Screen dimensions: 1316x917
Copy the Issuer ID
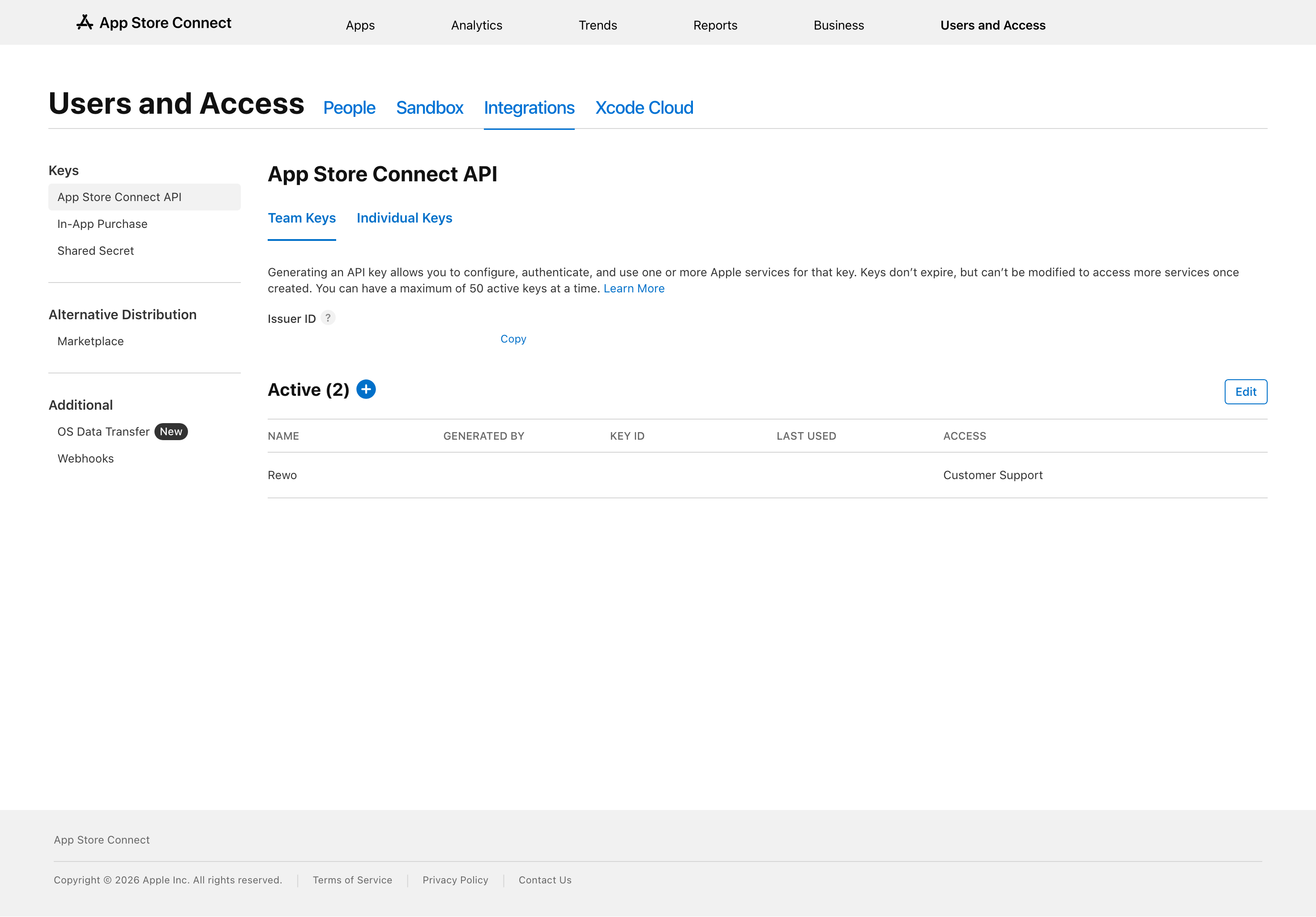(513, 339)
